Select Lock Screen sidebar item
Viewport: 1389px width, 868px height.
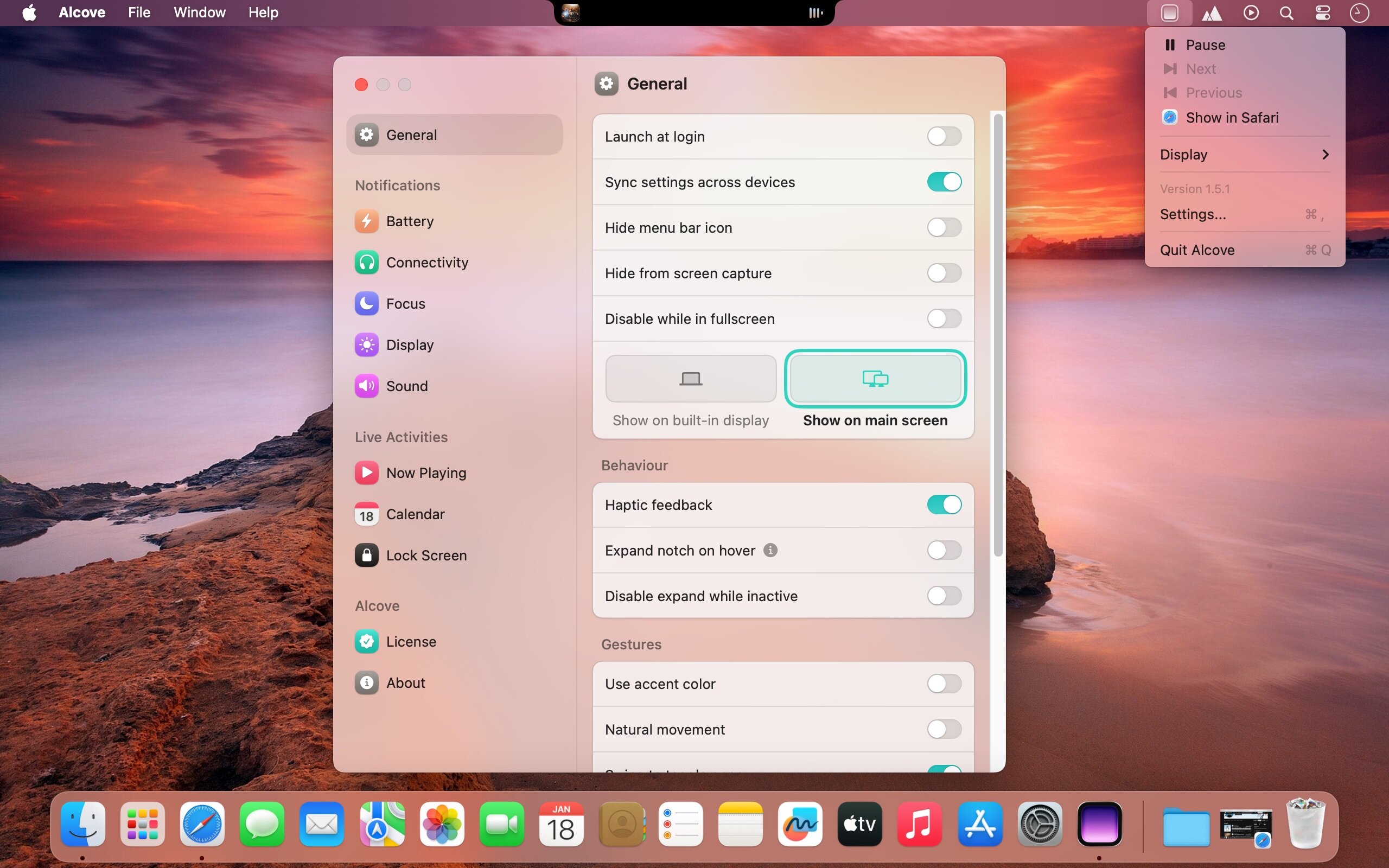click(425, 555)
